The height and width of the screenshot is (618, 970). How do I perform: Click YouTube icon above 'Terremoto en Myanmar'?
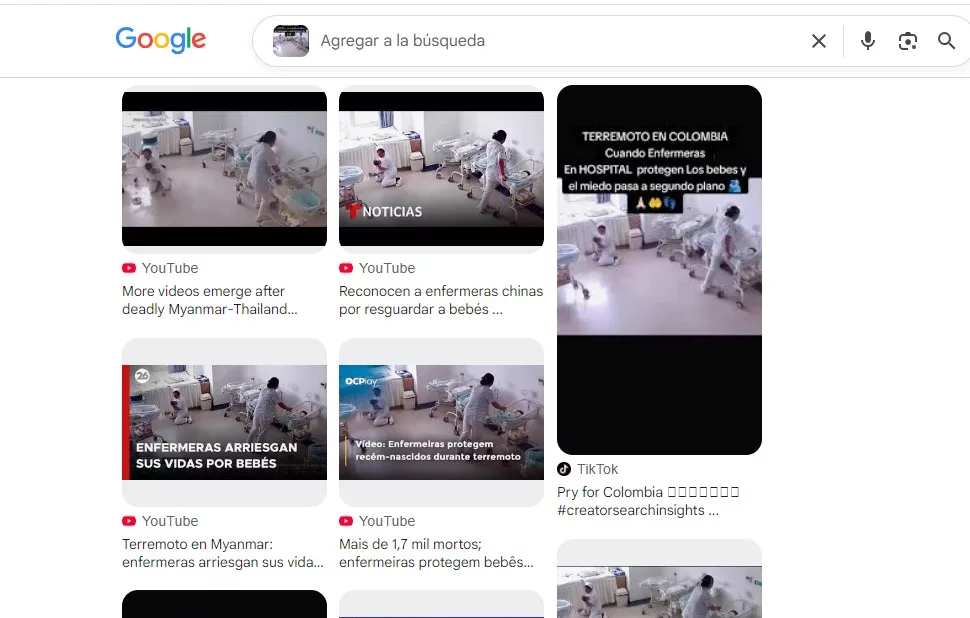129,521
